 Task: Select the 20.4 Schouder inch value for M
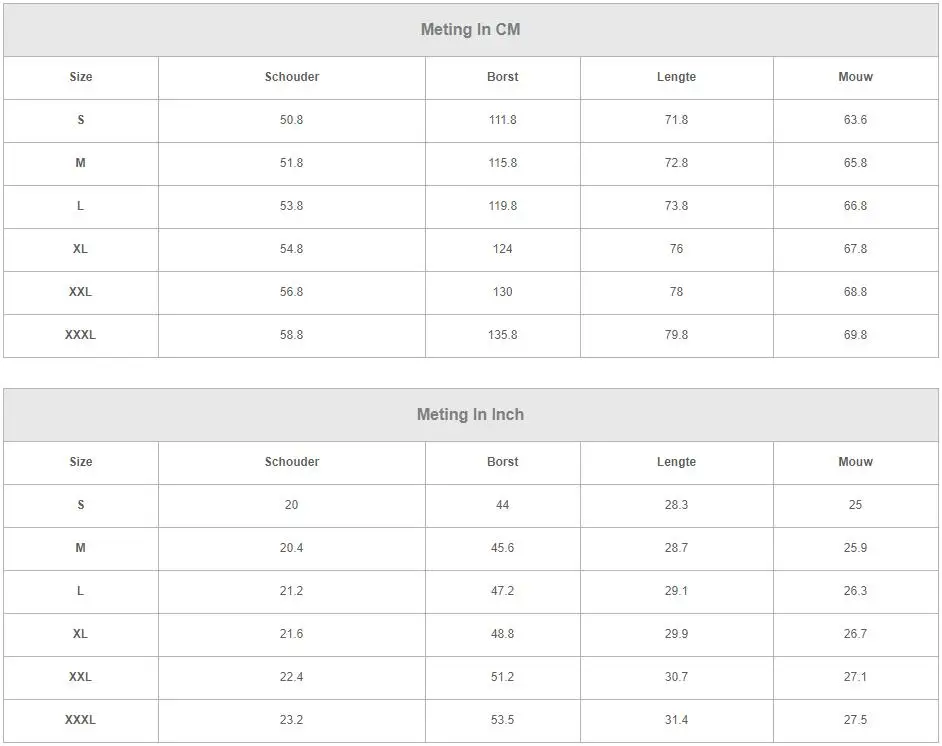point(291,548)
